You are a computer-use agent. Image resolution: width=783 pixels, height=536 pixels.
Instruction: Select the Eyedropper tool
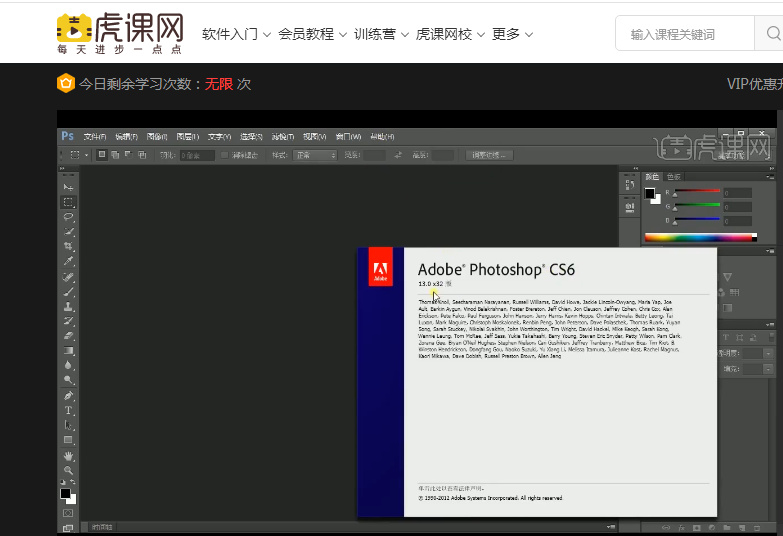click(x=68, y=261)
